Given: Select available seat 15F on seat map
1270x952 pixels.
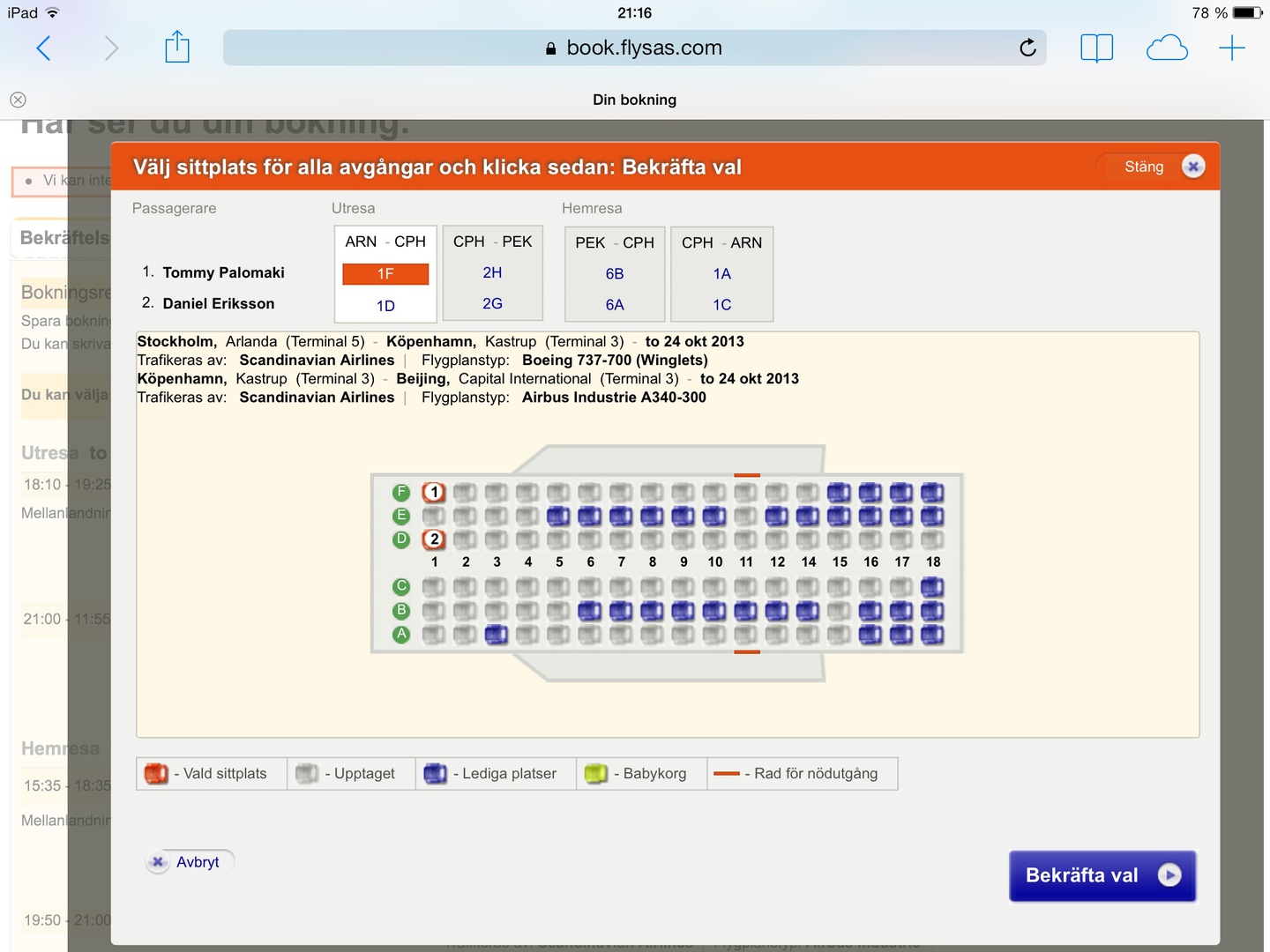Looking at the screenshot, I should pyautogui.click(x=839, y=493).
